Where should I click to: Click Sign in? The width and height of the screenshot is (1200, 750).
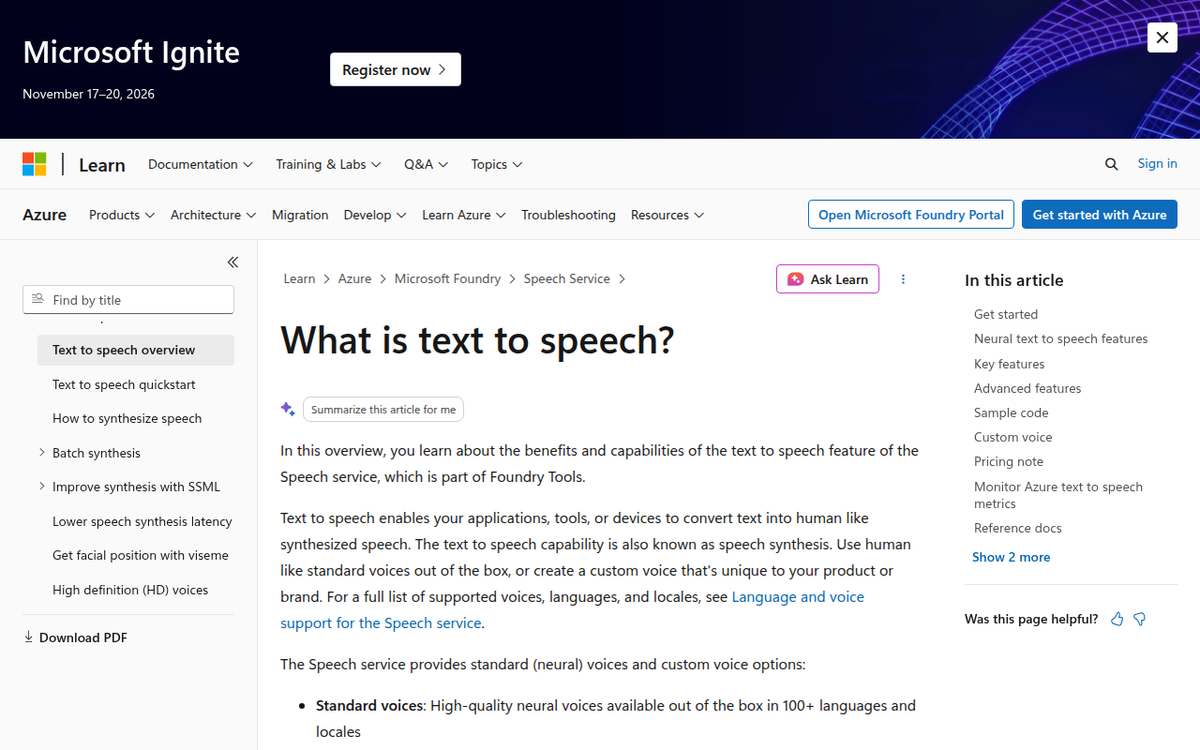tap(1157, 164)
